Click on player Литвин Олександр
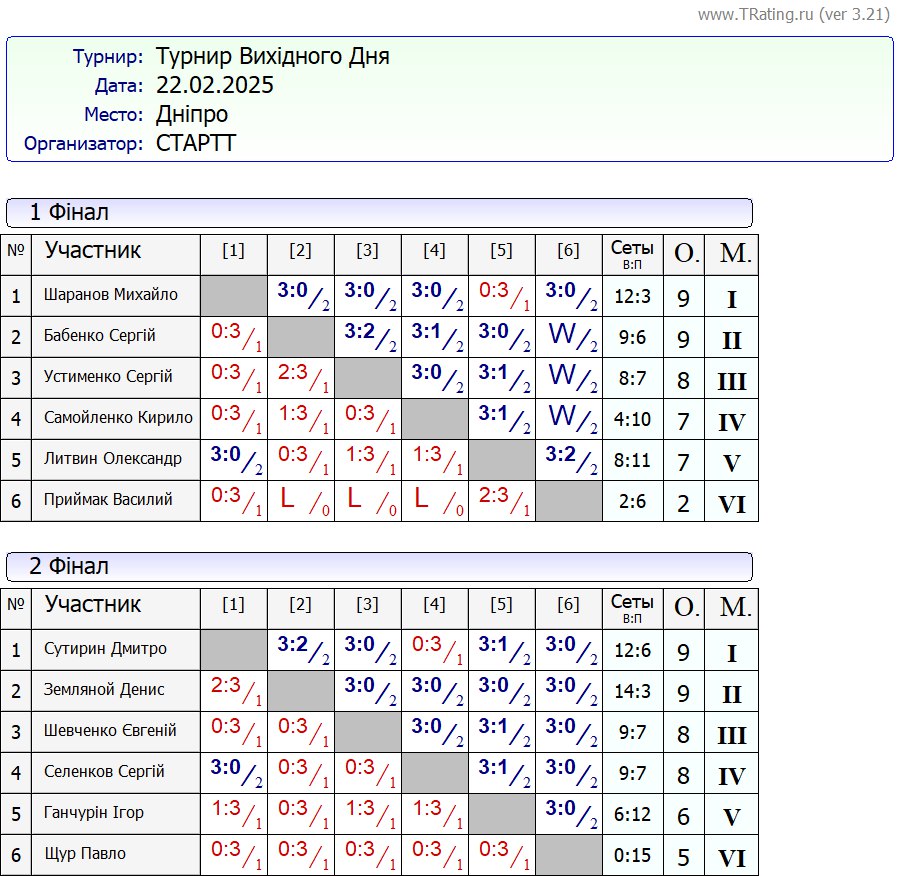Screen dimensions: 900x876 click(x=113, y=459)
